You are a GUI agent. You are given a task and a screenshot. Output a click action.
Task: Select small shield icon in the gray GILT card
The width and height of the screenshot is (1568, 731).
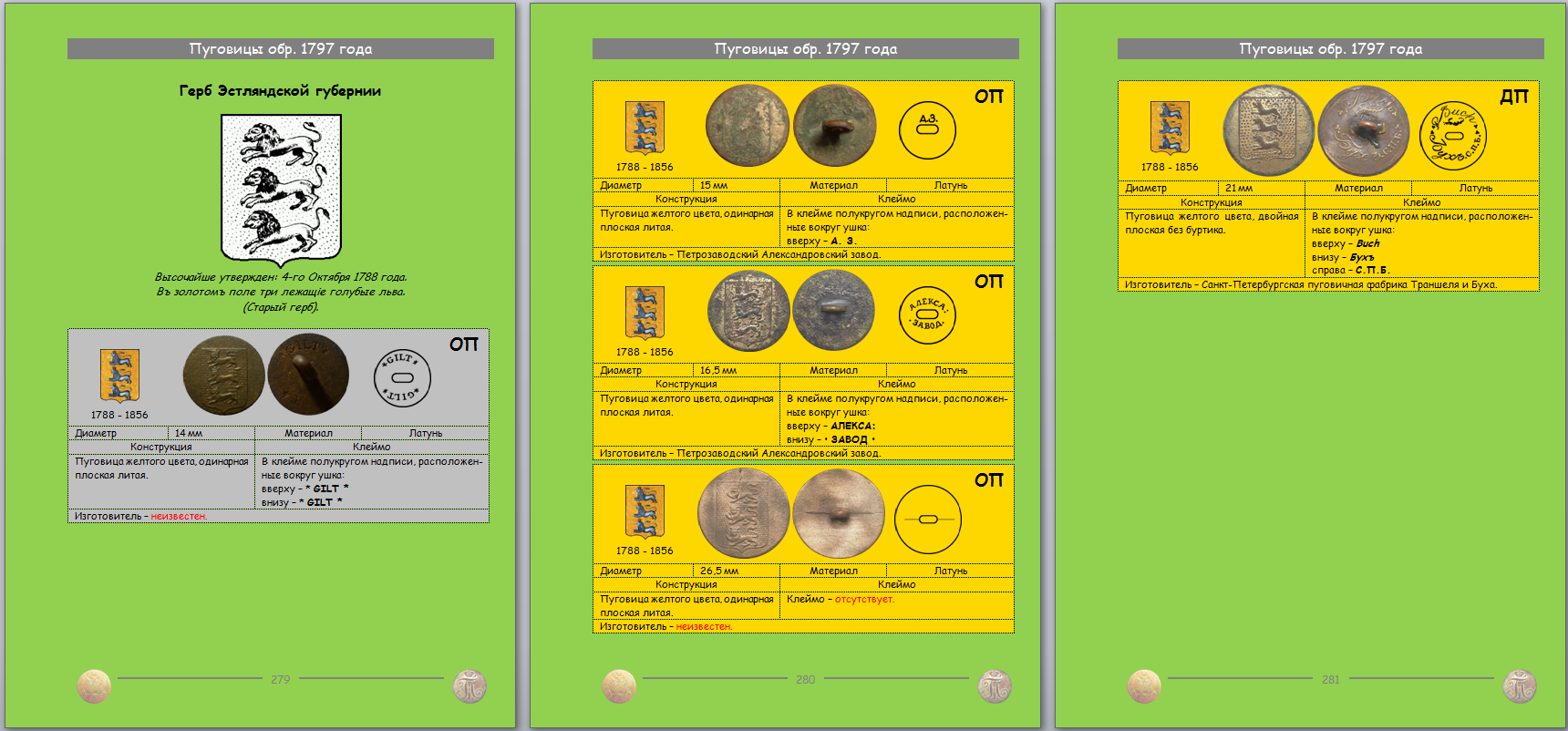pyautogui.click(x=119, y=376)
